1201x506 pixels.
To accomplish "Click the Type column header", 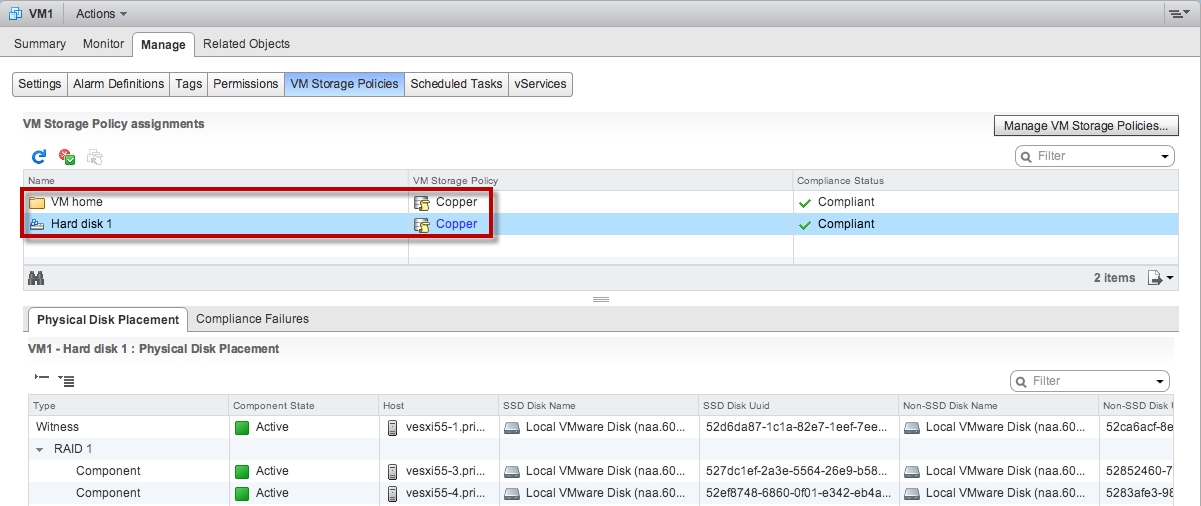I will pos(128,406).
